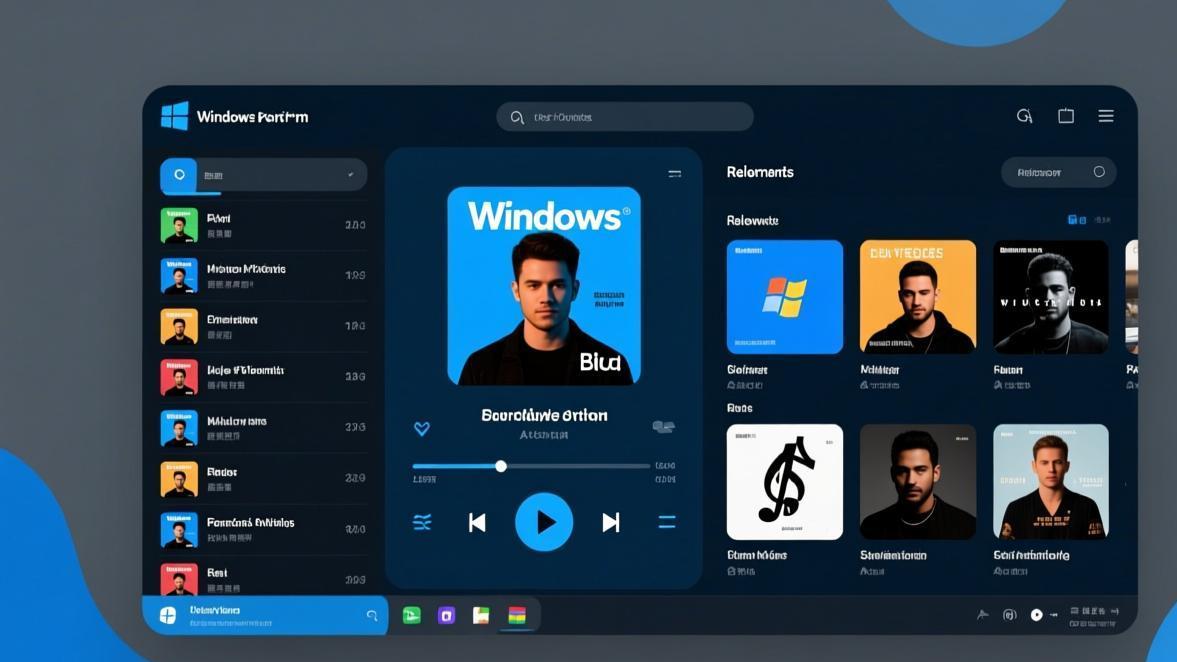The height and width of the screenshot is (662, 1177).
Task: Open the Windows logo album thumbnail
Action: coord(784,297)
